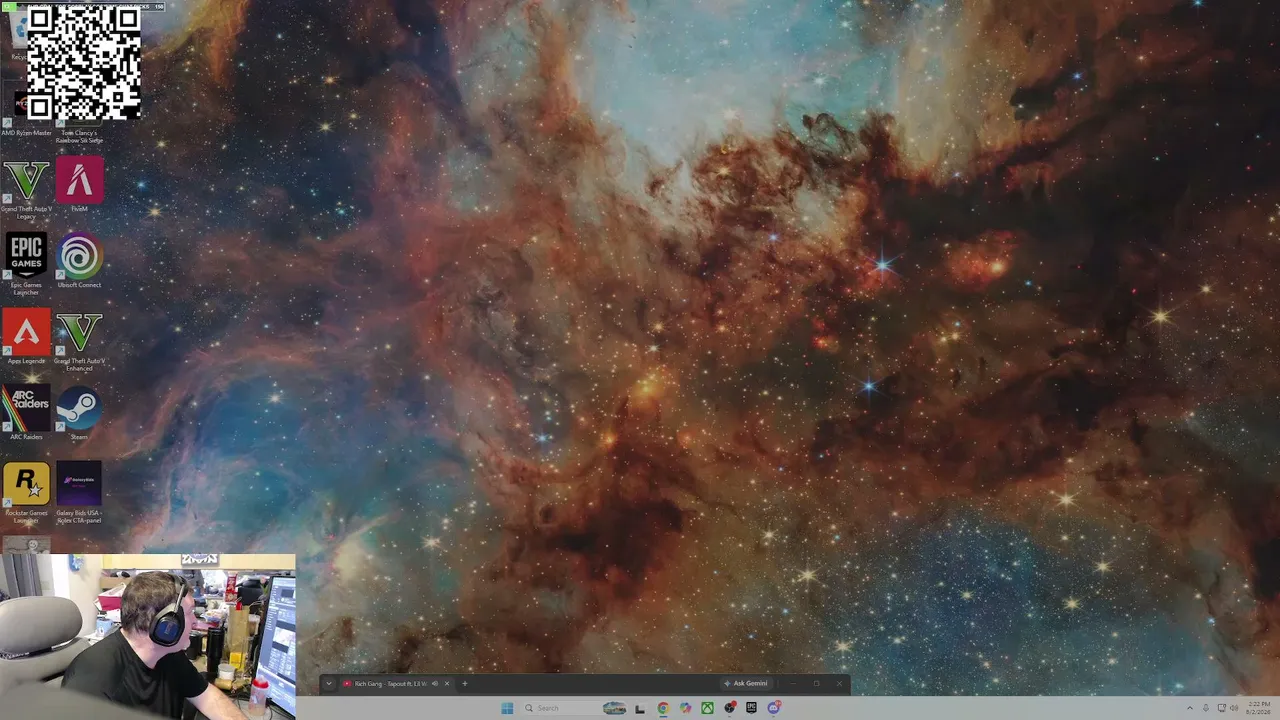Open a new browser tab

tap(464, 684)
